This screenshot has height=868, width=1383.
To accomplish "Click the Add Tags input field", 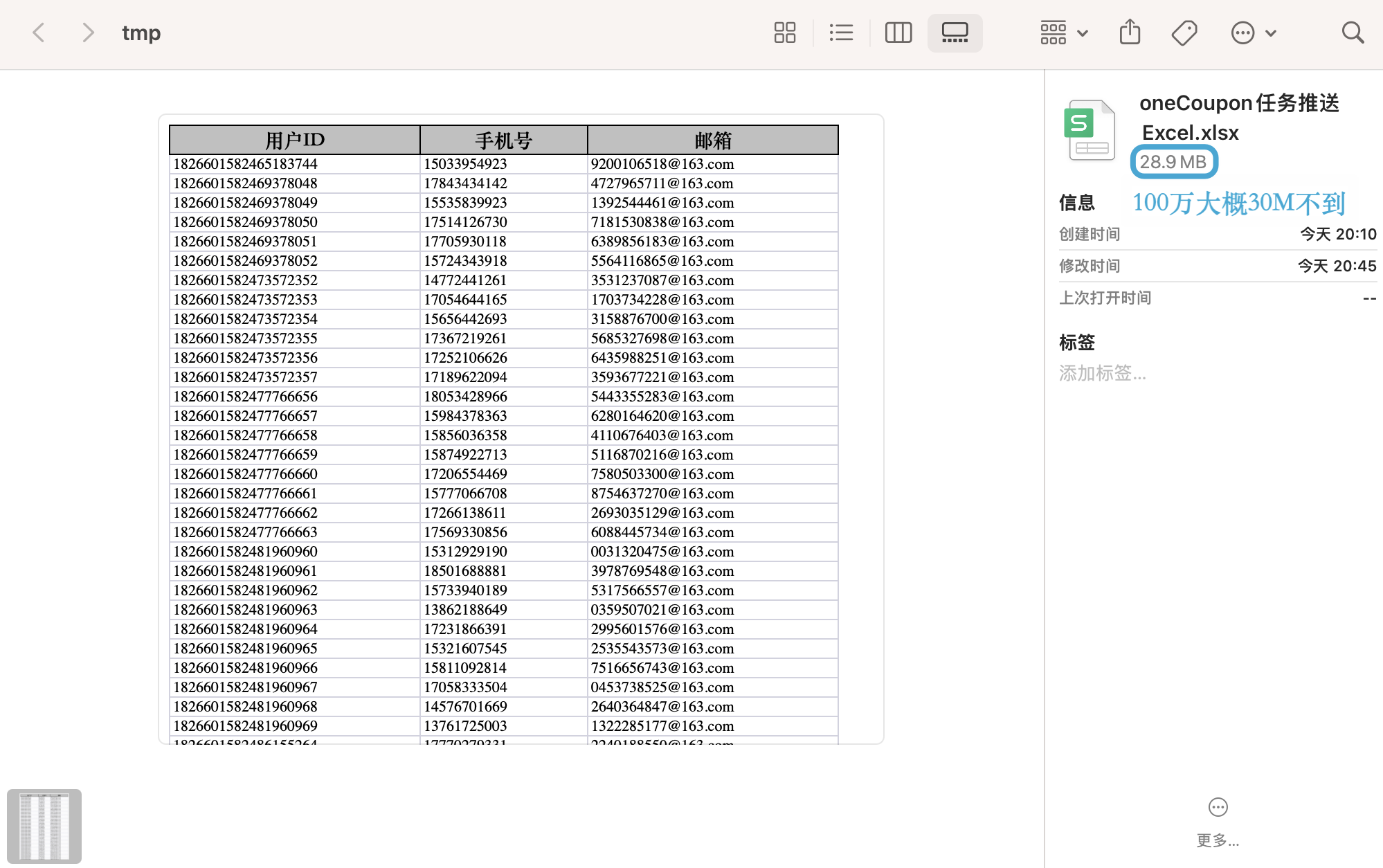I will pyautogui.click(x=1103, y=374).
